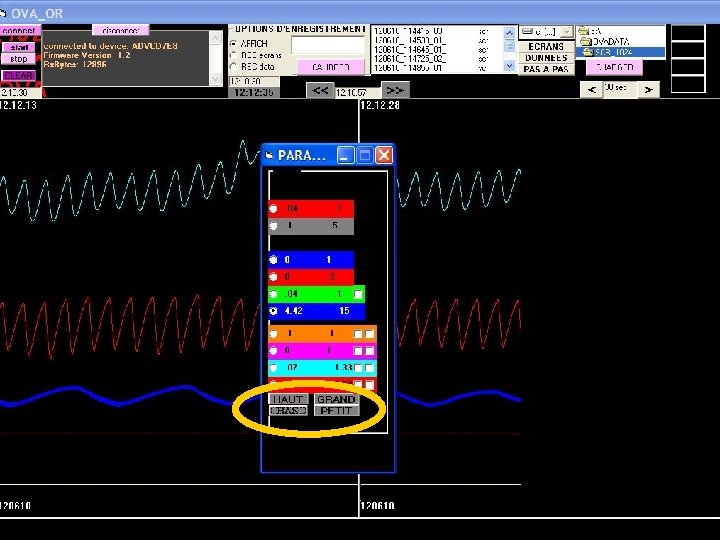Toggle radio on blue 4.42–15 row

[274, 311]
